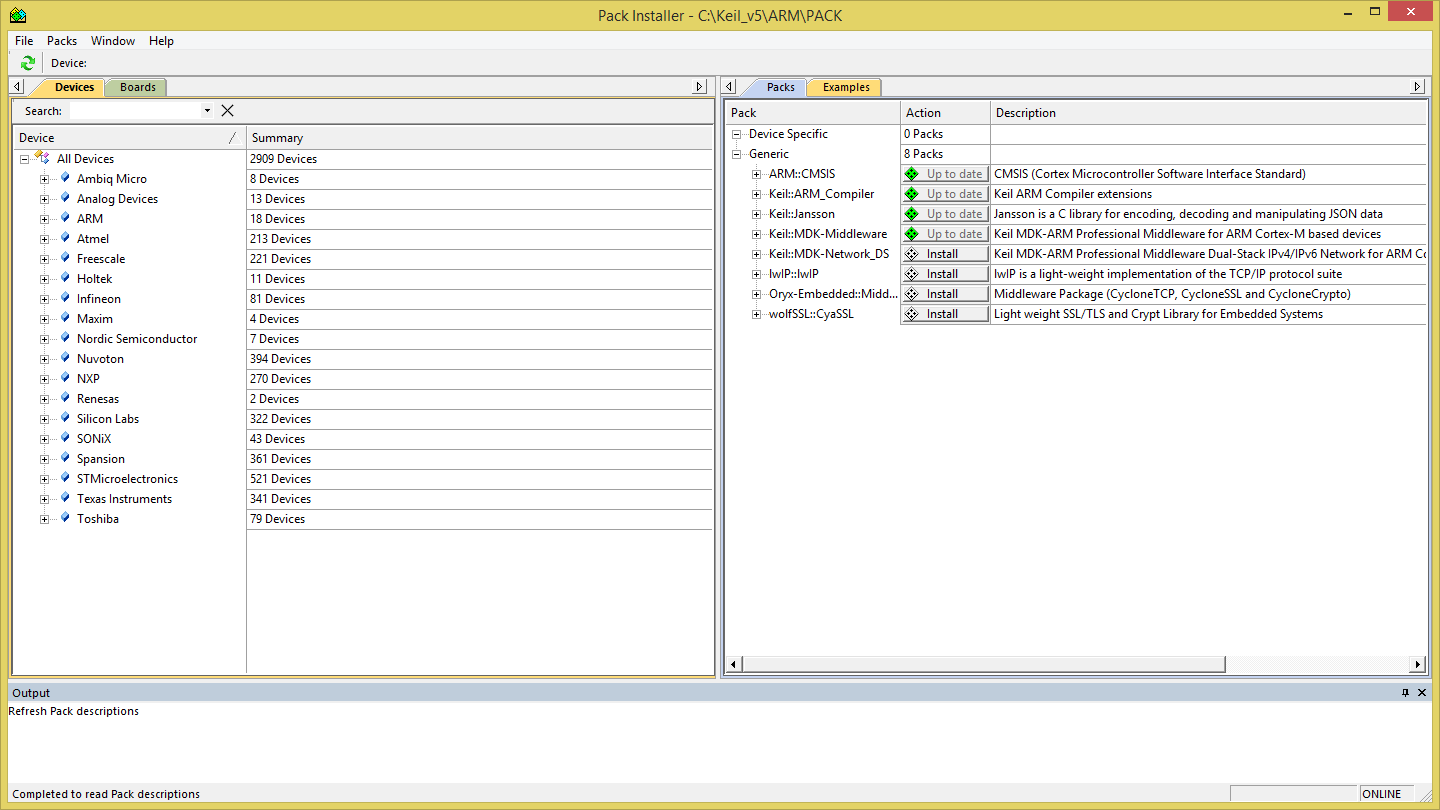
Task: Expand the Holtek vendor node
Action: (x=44, y=279)
